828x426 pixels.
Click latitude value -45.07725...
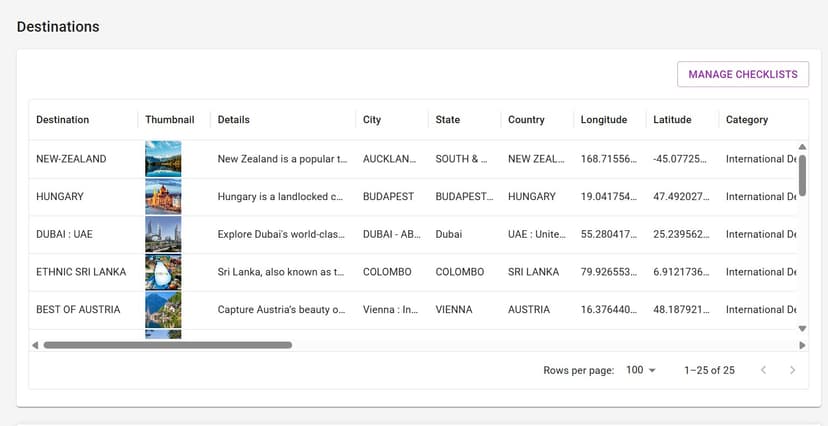click(680, 159)
